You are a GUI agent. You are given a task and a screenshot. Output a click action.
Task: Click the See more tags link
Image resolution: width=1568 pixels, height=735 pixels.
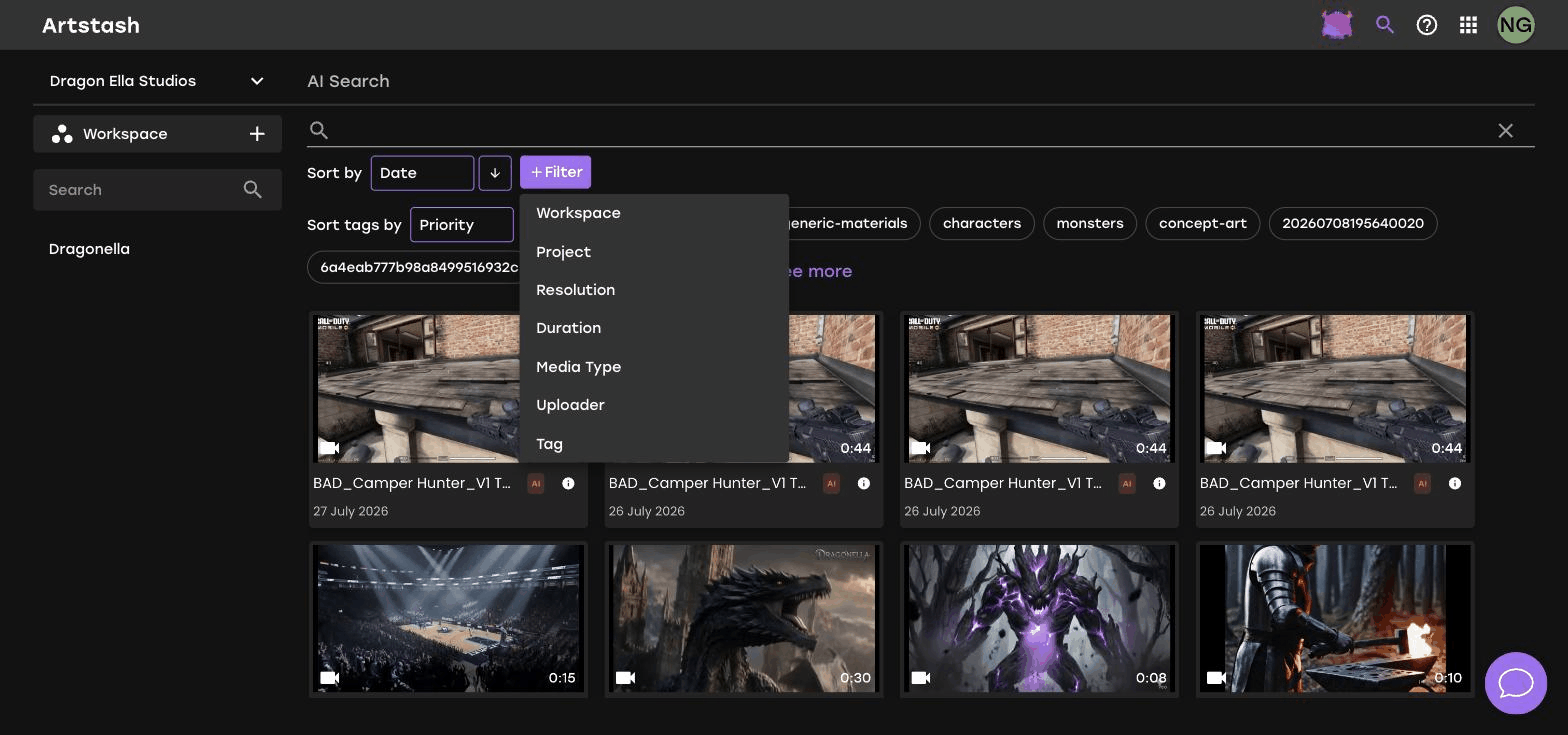[819, 271]
